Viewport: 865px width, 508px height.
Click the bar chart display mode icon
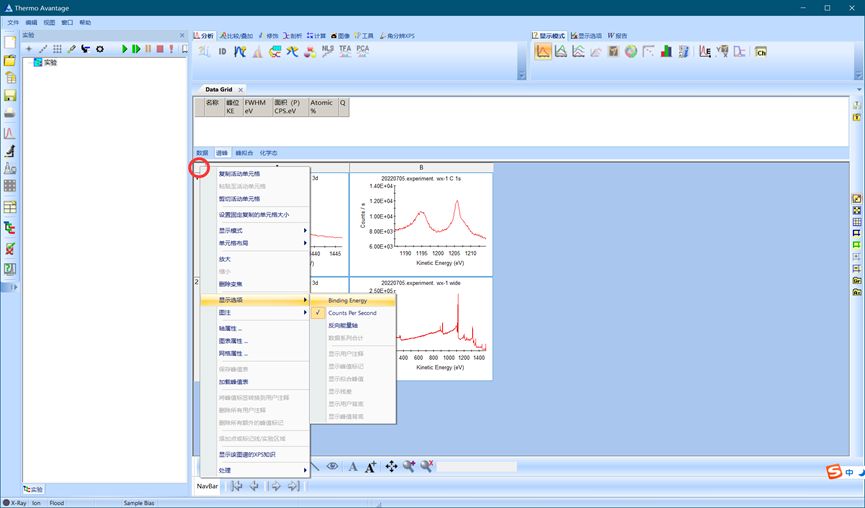[x=666, y=52]
